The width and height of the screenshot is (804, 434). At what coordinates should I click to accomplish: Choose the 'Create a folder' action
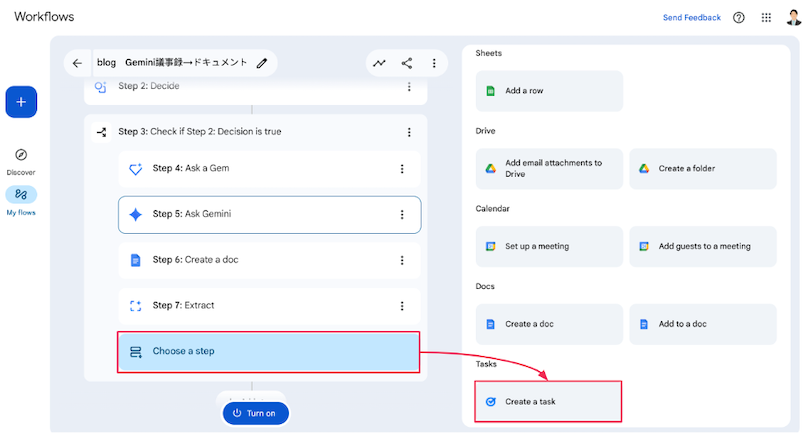(x=703, y=169)
